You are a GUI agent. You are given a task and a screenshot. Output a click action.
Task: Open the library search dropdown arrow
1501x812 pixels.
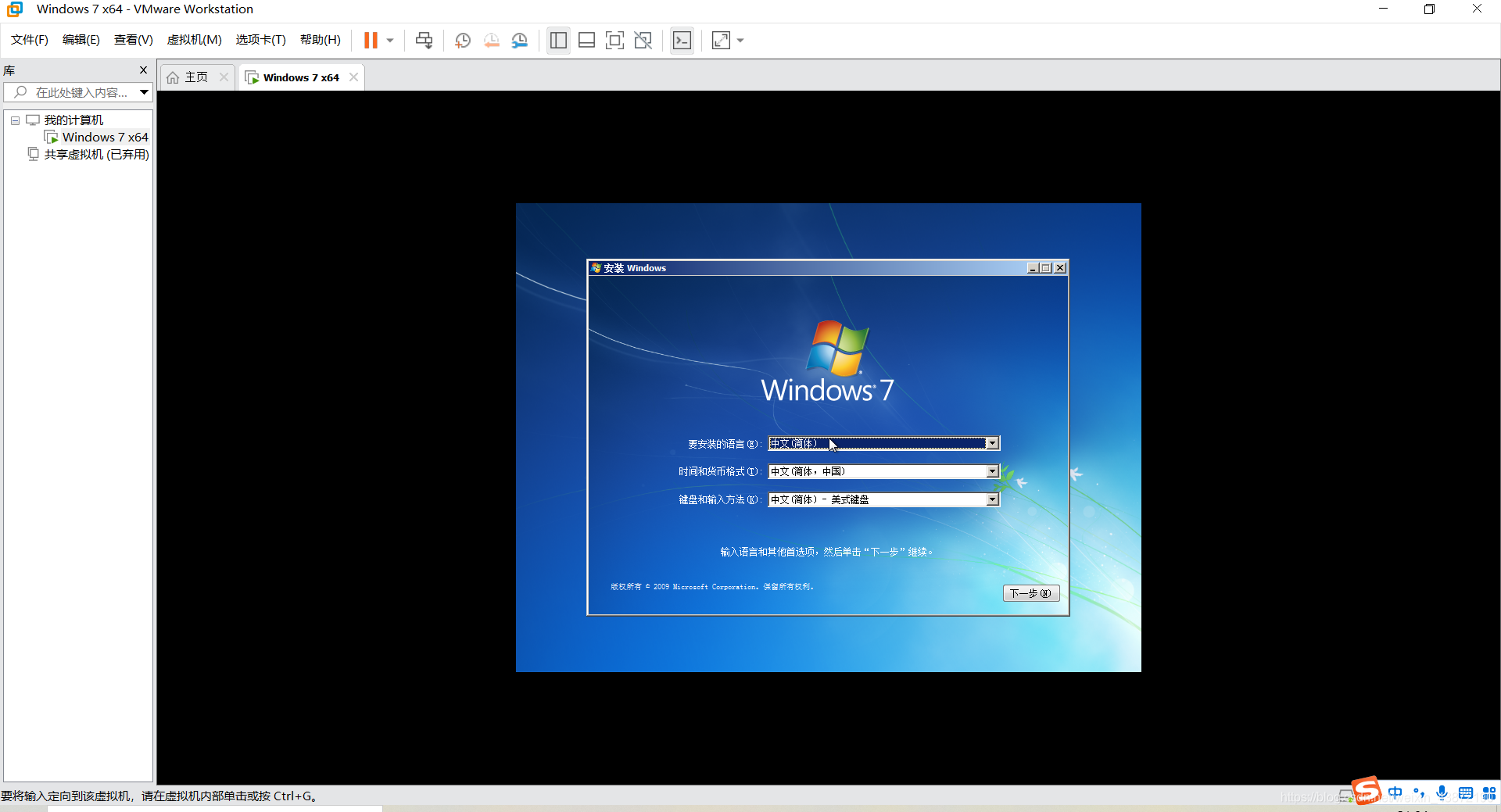145,92
